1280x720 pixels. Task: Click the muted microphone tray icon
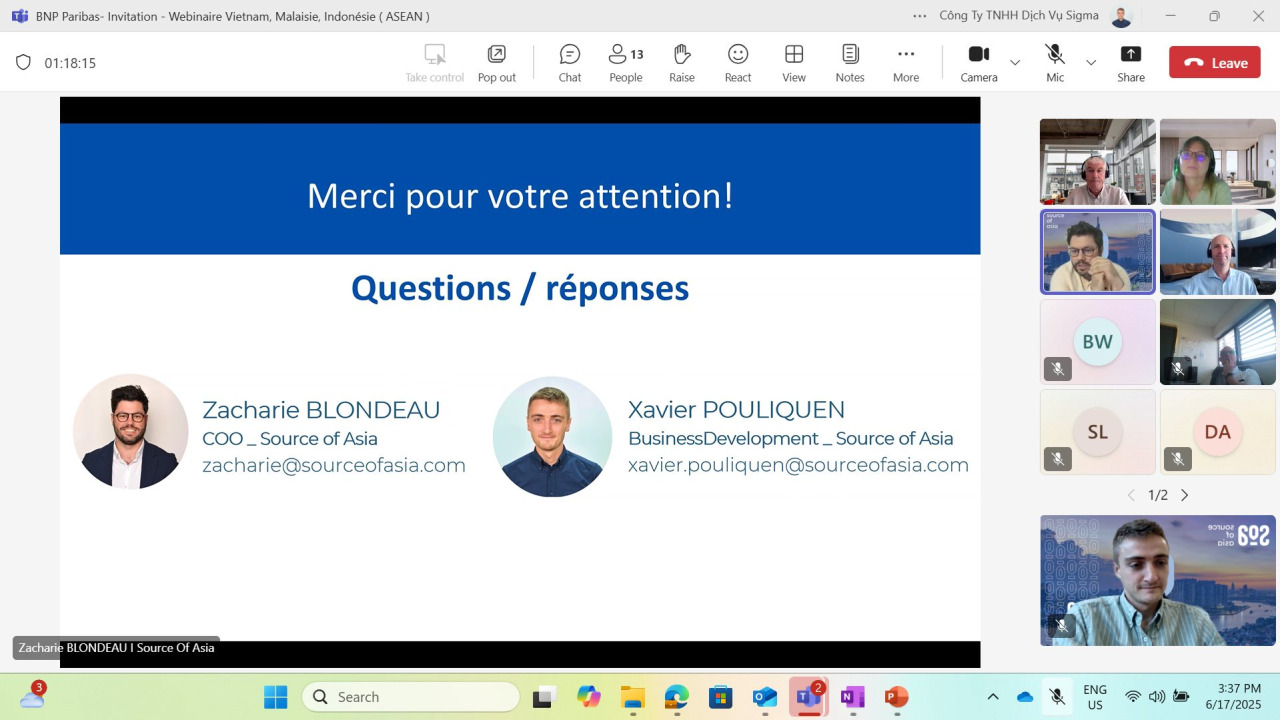coord(1057,697)
